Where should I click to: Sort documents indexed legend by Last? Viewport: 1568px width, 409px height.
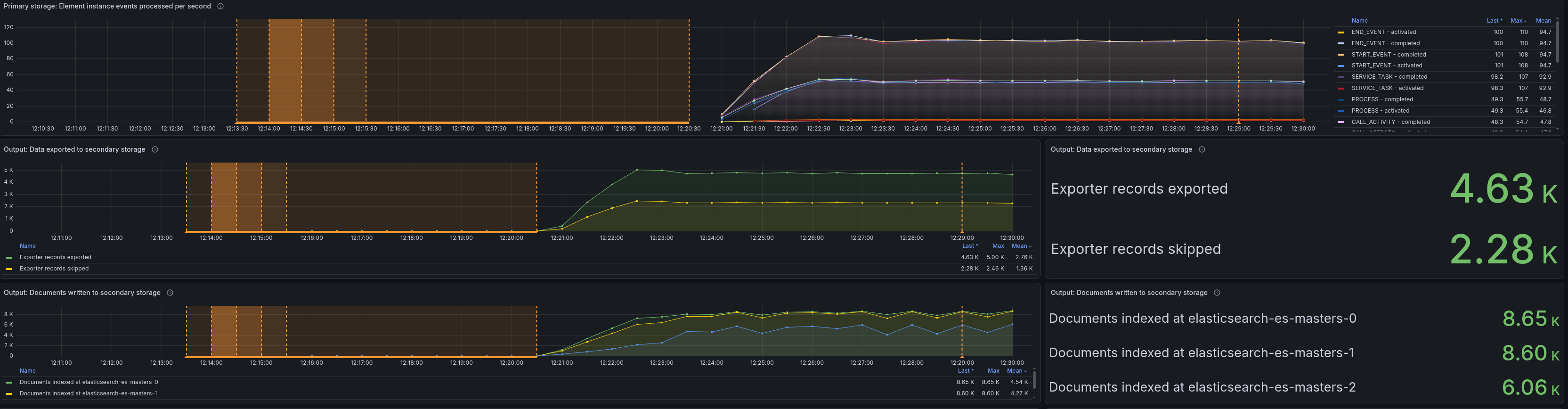[x=966, y=371]
